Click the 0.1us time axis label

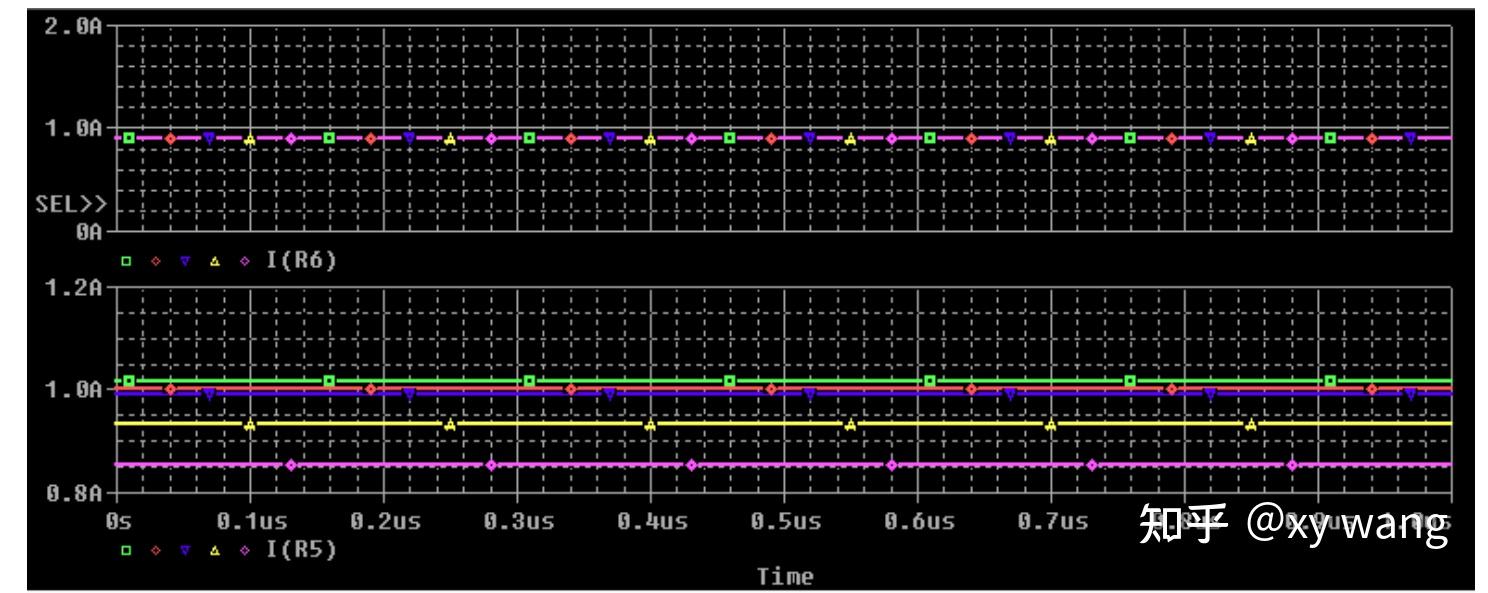(251, 521)
